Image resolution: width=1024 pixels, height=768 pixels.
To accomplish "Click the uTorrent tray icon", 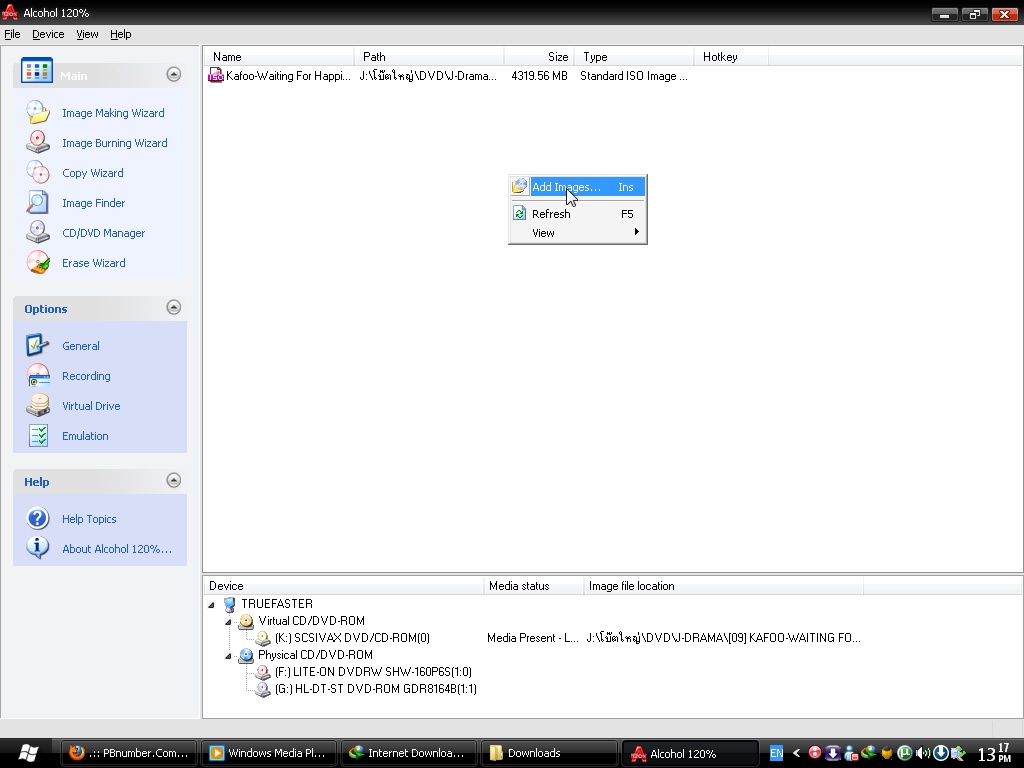I will [905, 753].
